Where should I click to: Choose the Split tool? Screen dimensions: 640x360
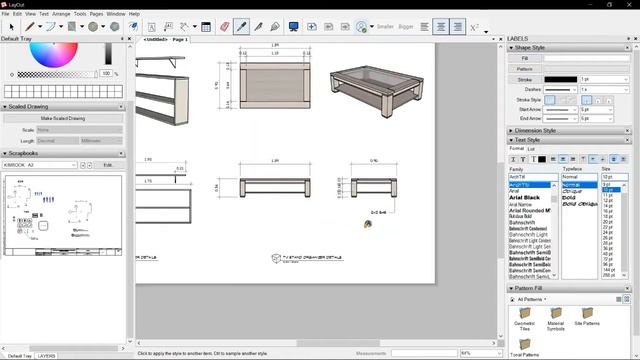click(x=258, y=27)
